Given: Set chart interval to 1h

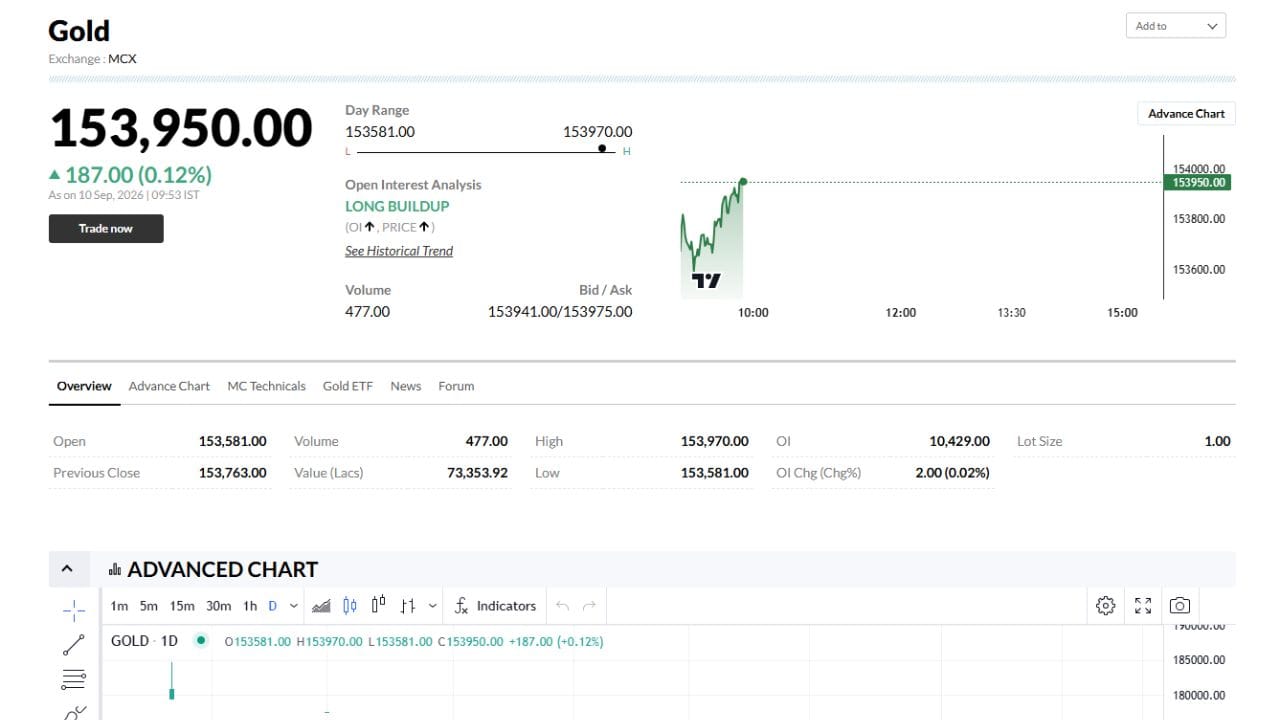Looking at the screenshot, I should [x=250, y=606].
